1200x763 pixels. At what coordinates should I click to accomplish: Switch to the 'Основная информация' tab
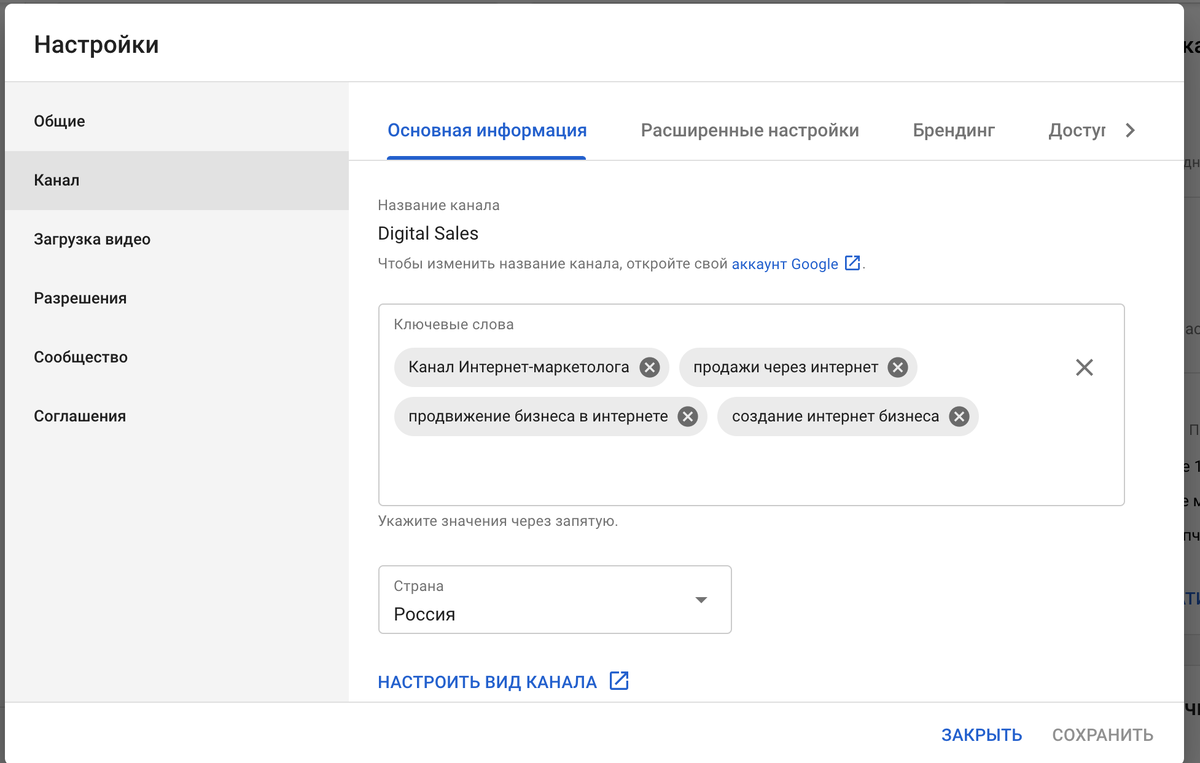(x=487, y=130)
